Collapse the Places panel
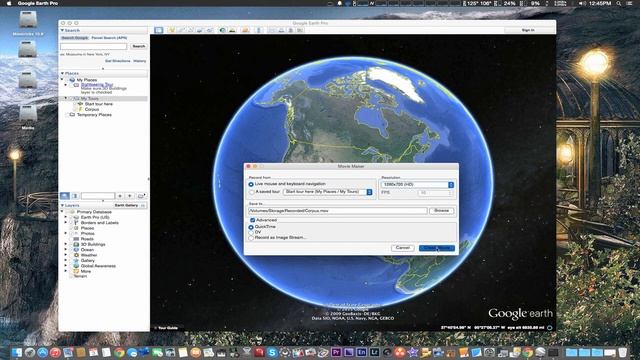This screenshot has height=360, width=640. click(x=62, y=73)
